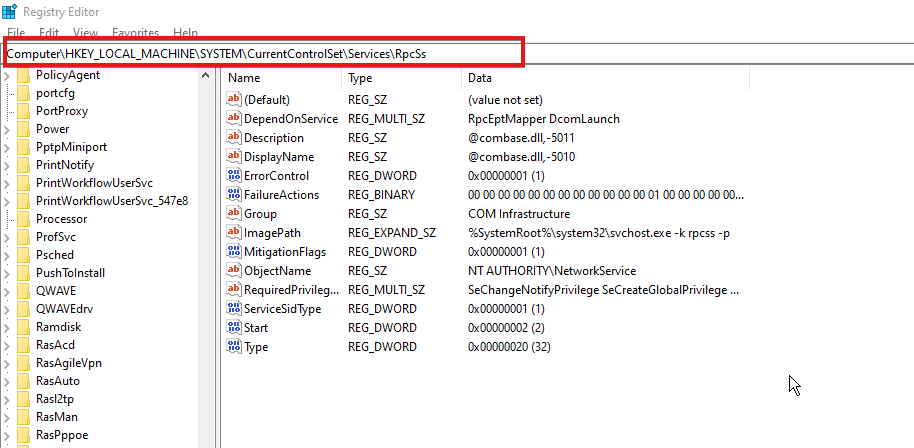Click the PptpMiniport folder icon
Viewport: 914px width, 448px height.
tap(23, 147)
